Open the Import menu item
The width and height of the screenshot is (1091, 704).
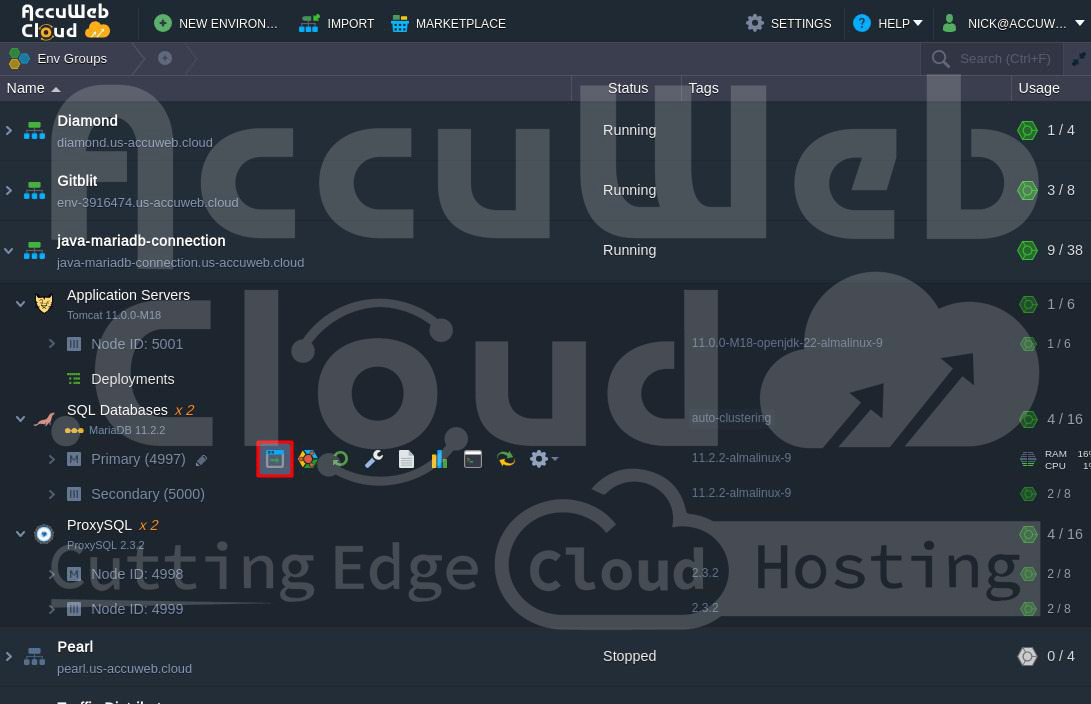pyautogui.click(x=336, y=24)
